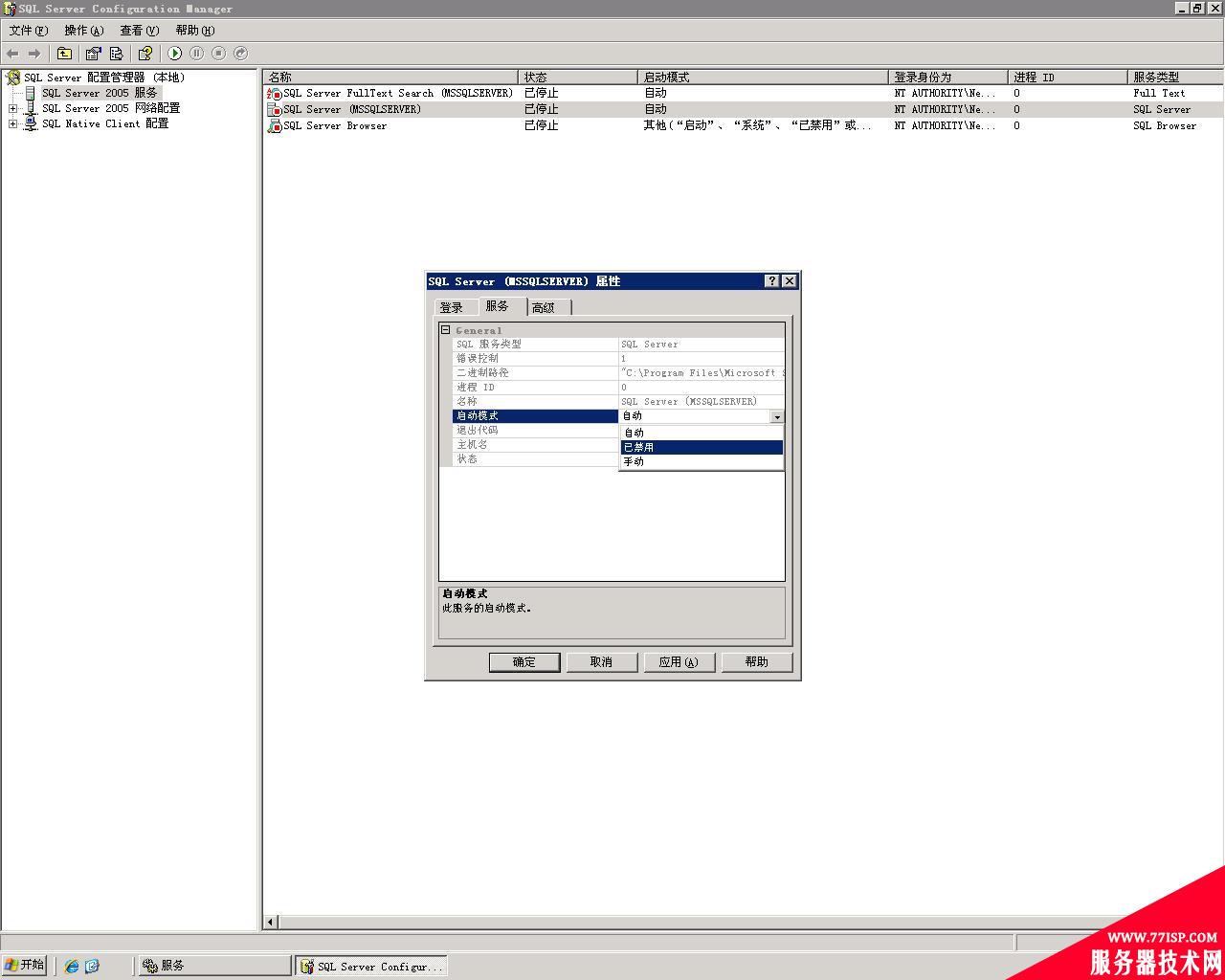1225x980 pixels.
Task: Choose 手动 in the startup mode list
Action: [x=702, y=461]
